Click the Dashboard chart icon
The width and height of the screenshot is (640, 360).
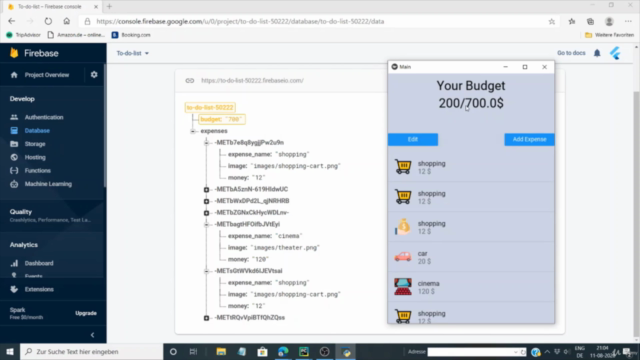tap(14, 263)
